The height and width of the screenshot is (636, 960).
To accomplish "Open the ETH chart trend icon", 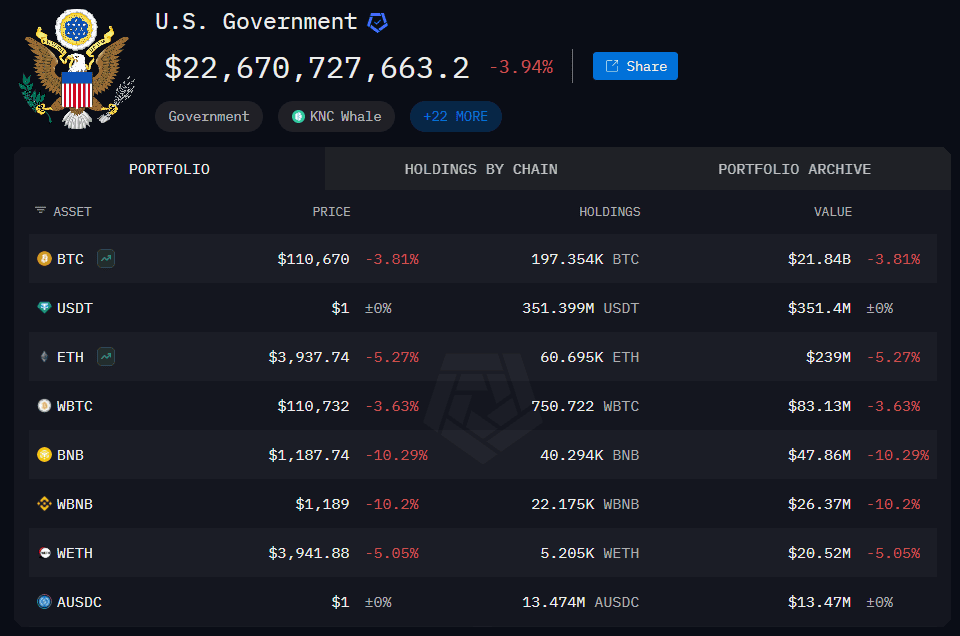I will click(106, 357).
